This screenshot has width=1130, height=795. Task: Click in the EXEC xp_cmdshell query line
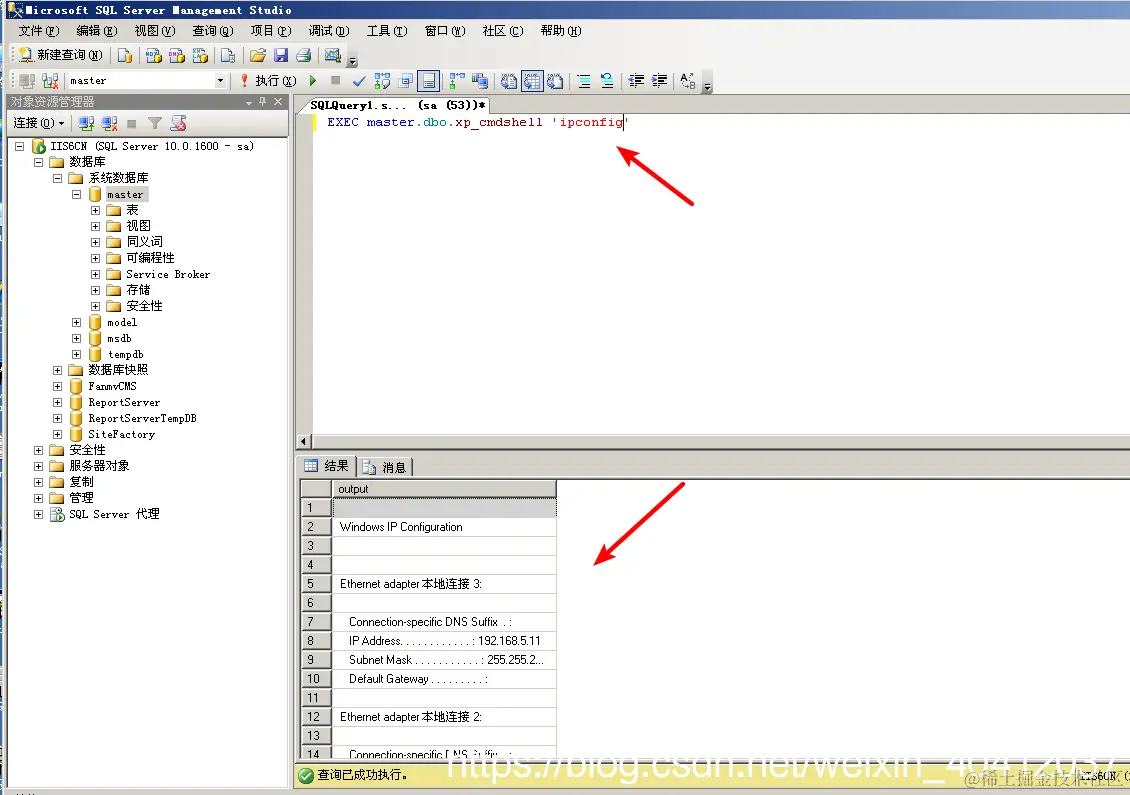pyautogui.click(x=477, y=123)
